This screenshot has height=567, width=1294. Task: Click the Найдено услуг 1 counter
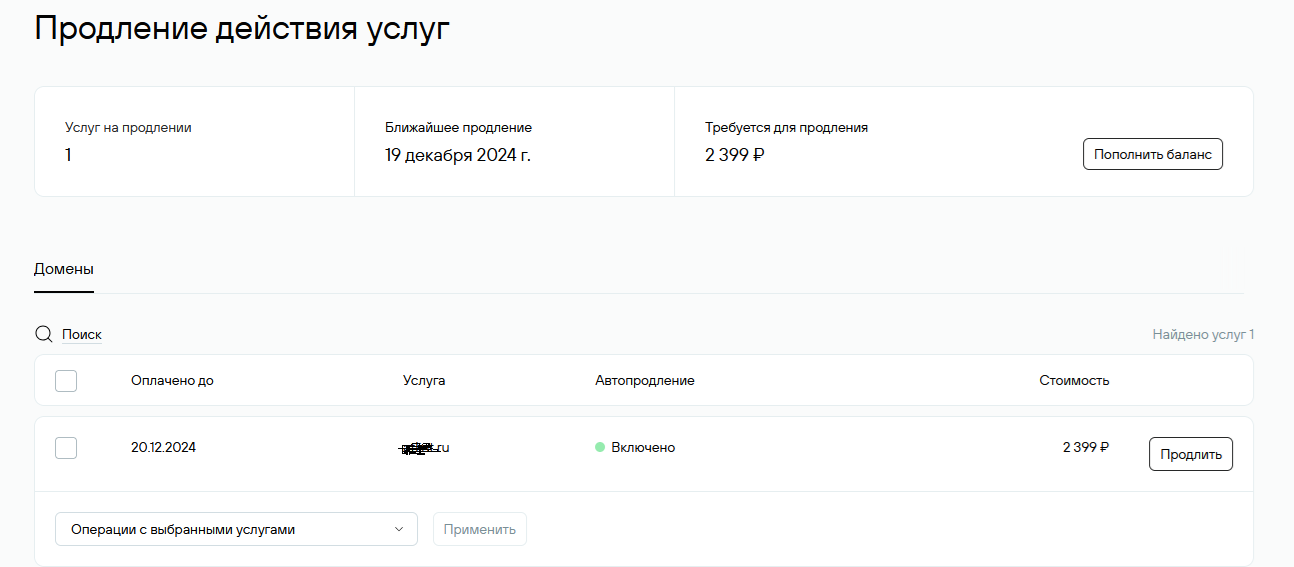point(1203,334)
